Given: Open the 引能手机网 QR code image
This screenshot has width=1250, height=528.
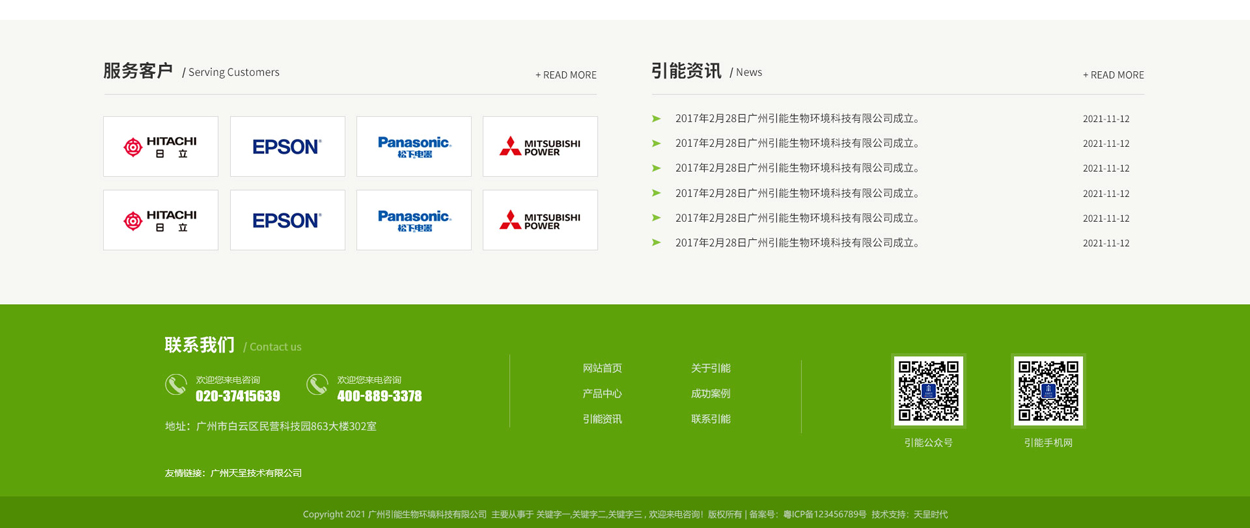Looking at the screenshot, I should point(1048,391).
